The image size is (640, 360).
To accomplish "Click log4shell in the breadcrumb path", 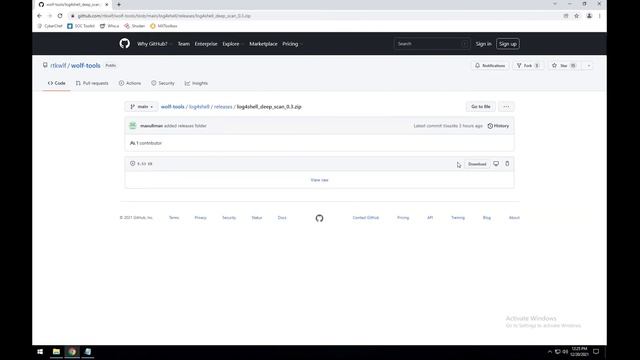I will 199,107.
